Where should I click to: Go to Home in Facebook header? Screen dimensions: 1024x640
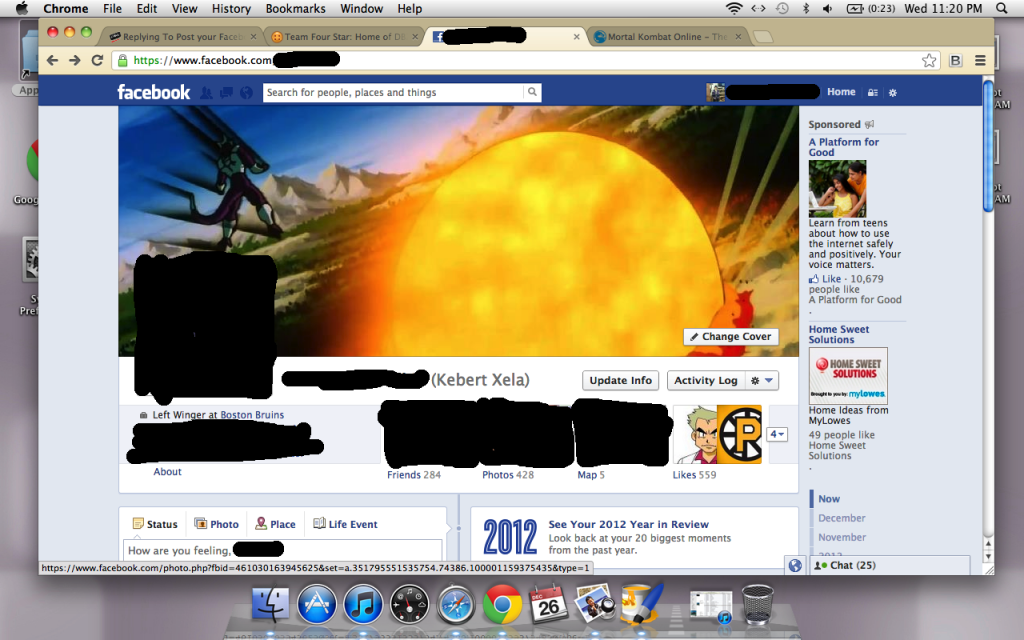[x=841, y=92]
